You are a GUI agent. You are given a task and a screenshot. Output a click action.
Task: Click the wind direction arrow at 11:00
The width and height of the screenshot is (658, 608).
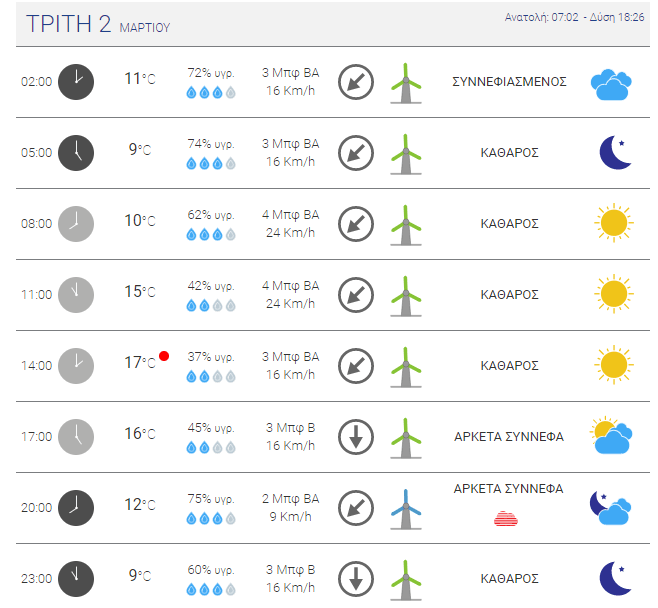coord(356,295)
